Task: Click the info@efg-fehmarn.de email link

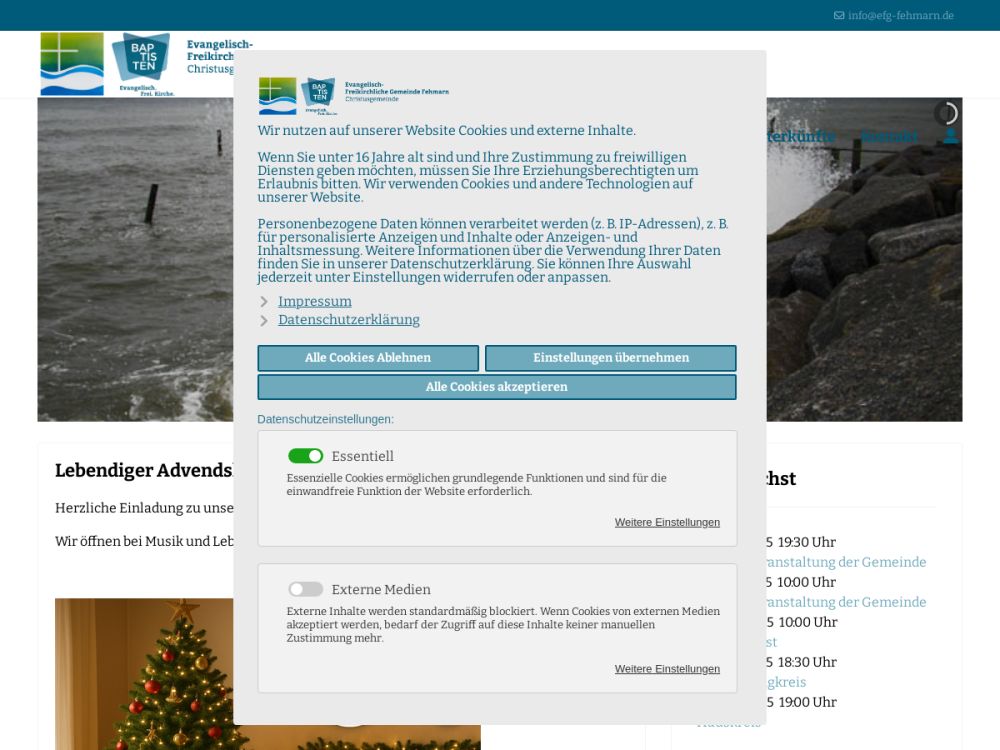Action: pos(900,16)
